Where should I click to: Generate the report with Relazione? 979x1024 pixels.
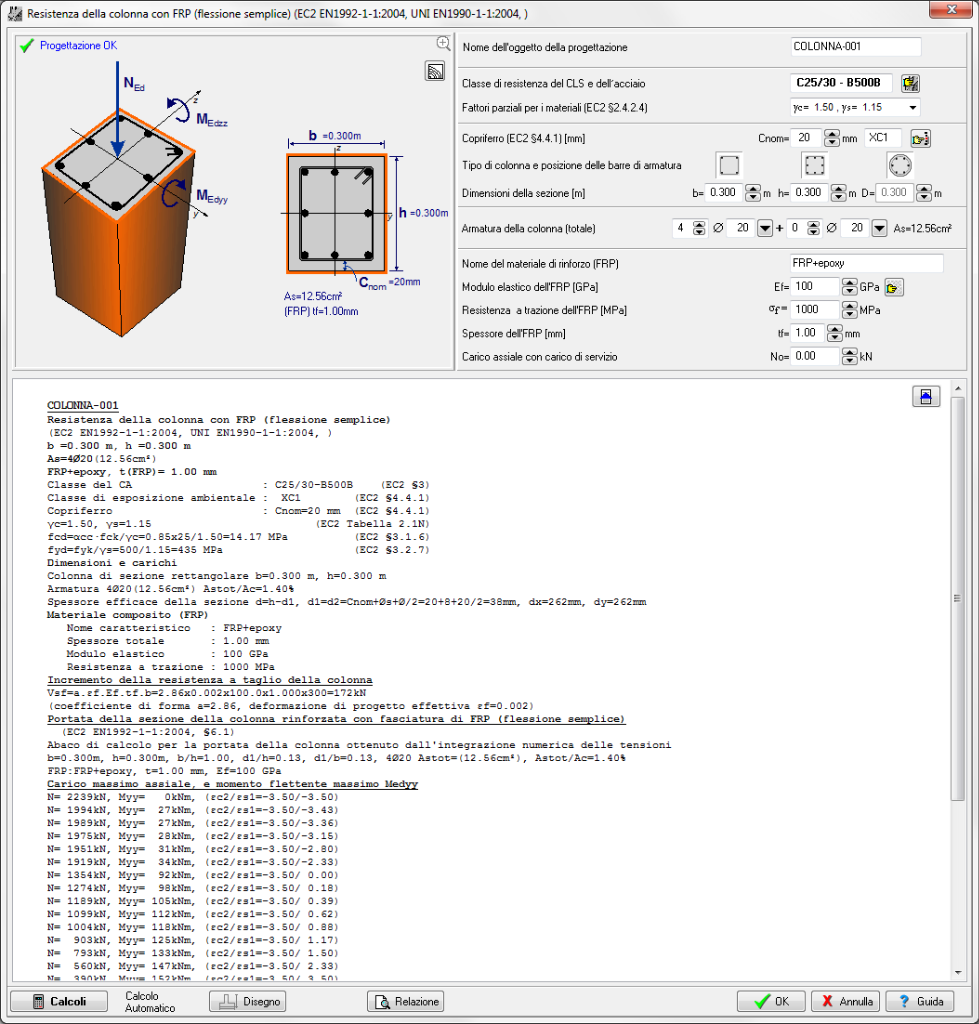pyautogui.click(x=406, y=1001)
